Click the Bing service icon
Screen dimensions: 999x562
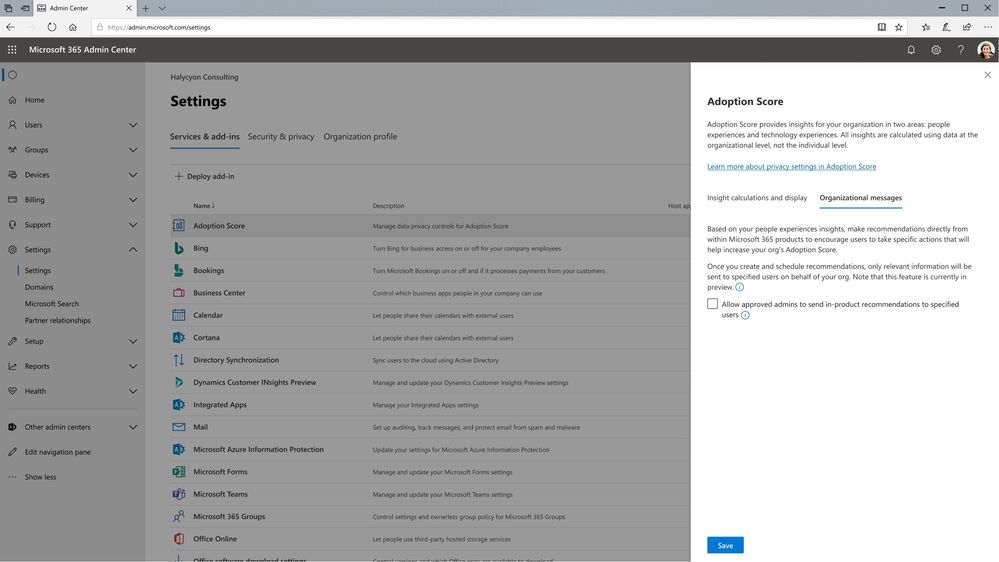179,248
